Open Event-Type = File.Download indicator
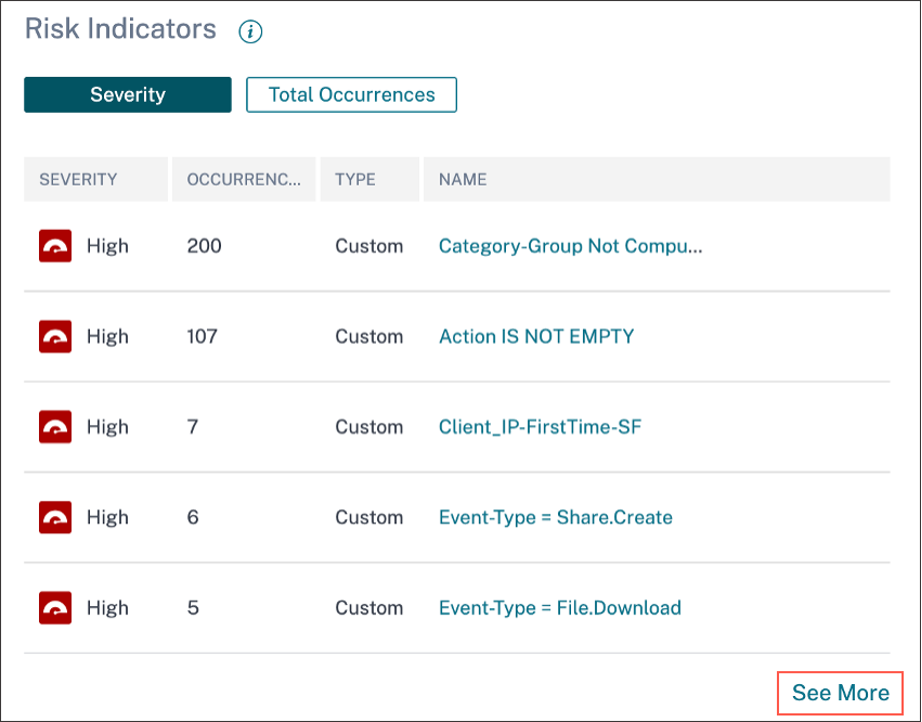This screenshot has height=722, width=922. [560, 607]
